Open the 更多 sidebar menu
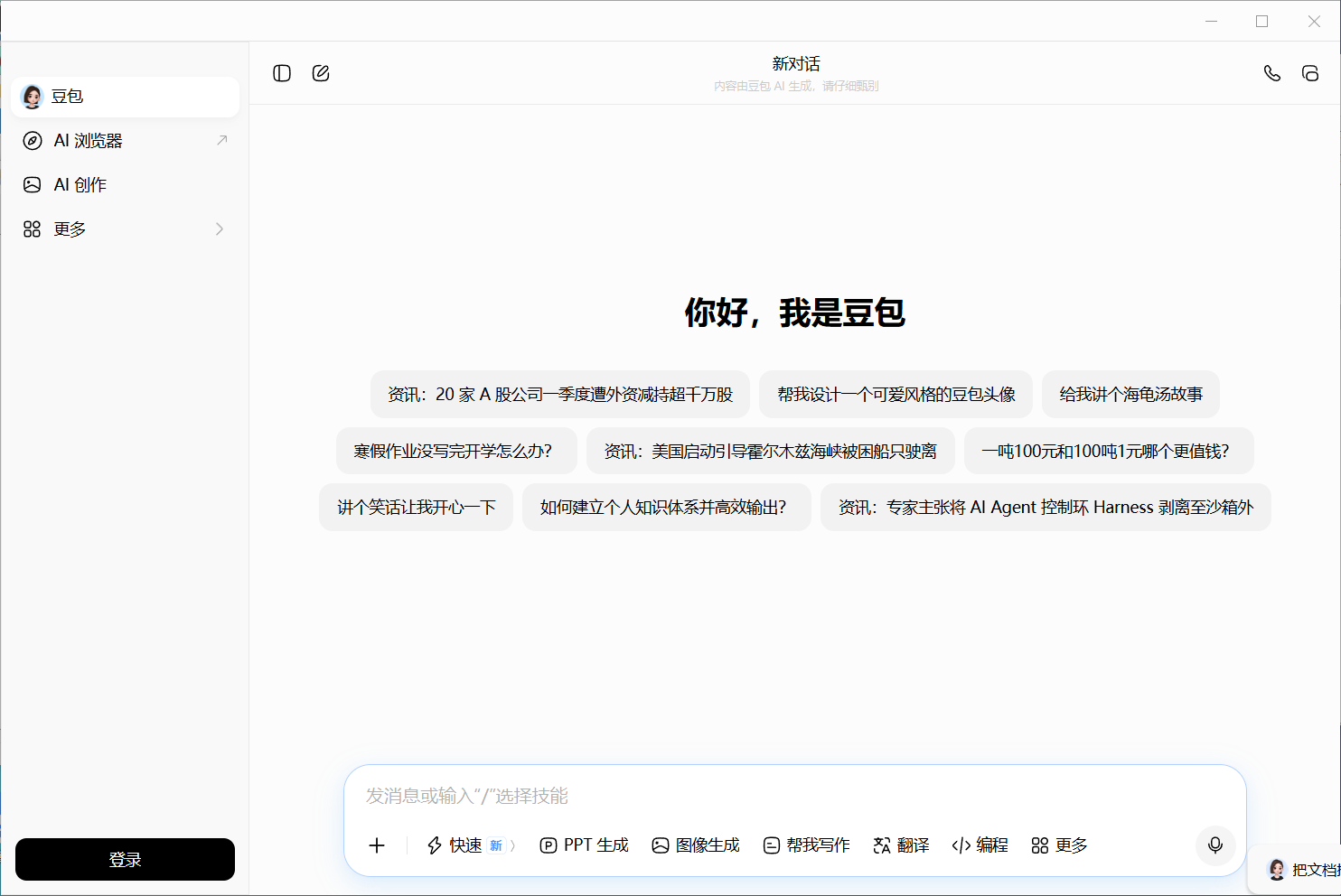 pyautogui.click(x=125, y=229)
